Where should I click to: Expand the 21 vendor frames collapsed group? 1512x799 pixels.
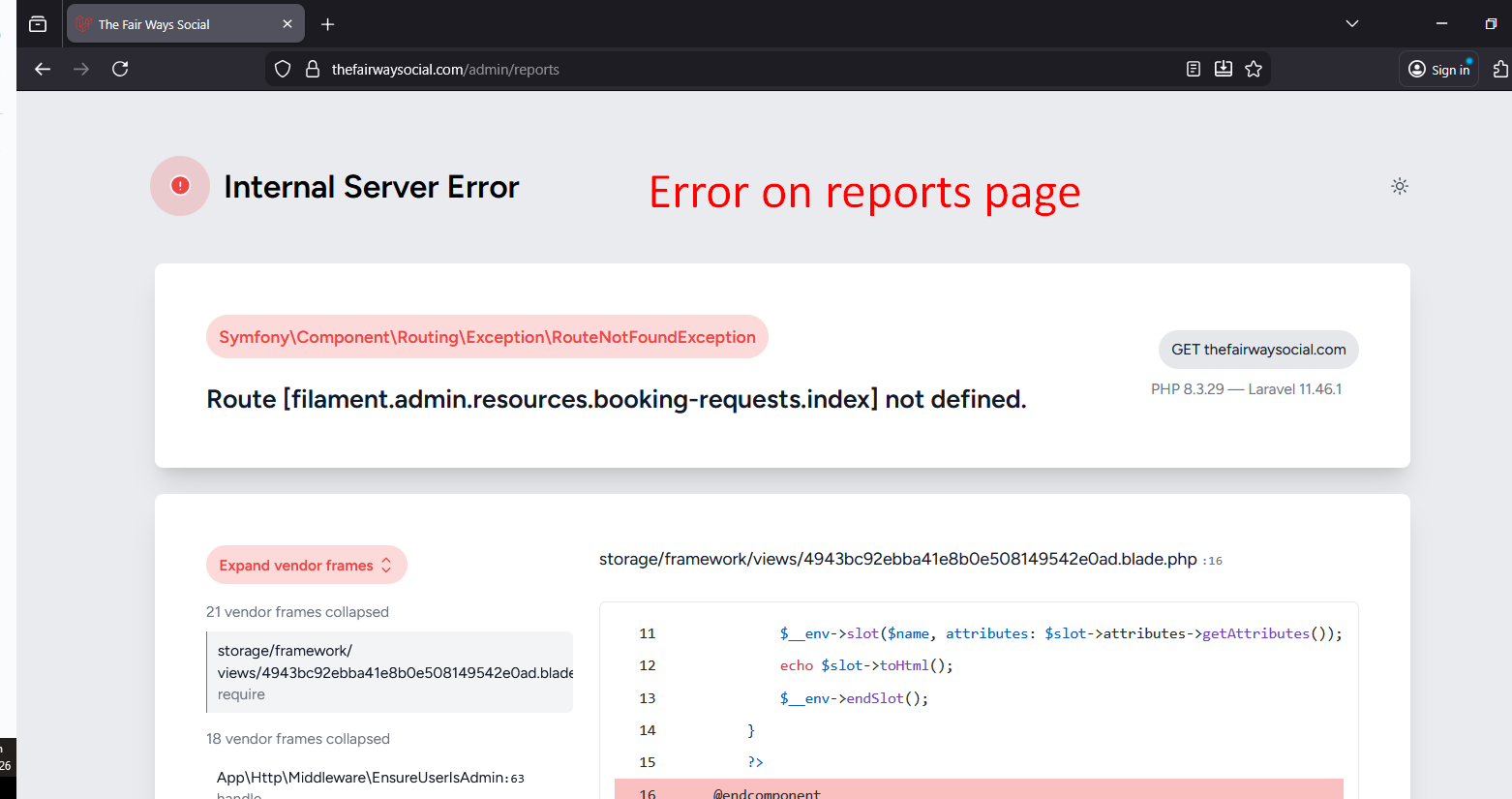tap(297, 612)
